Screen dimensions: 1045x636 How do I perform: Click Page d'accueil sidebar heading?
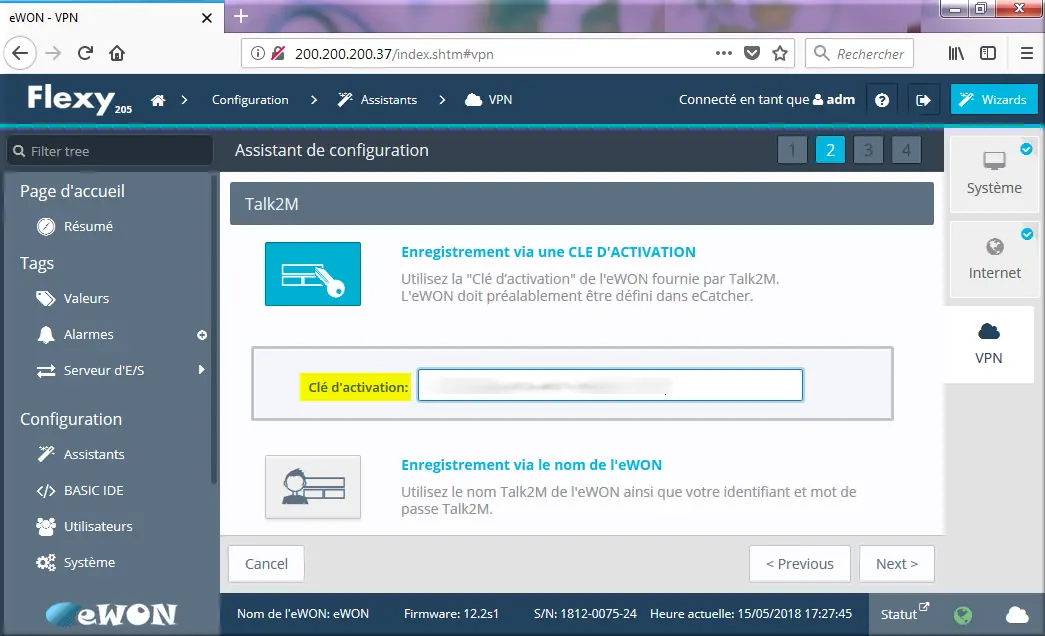(72, 191)
